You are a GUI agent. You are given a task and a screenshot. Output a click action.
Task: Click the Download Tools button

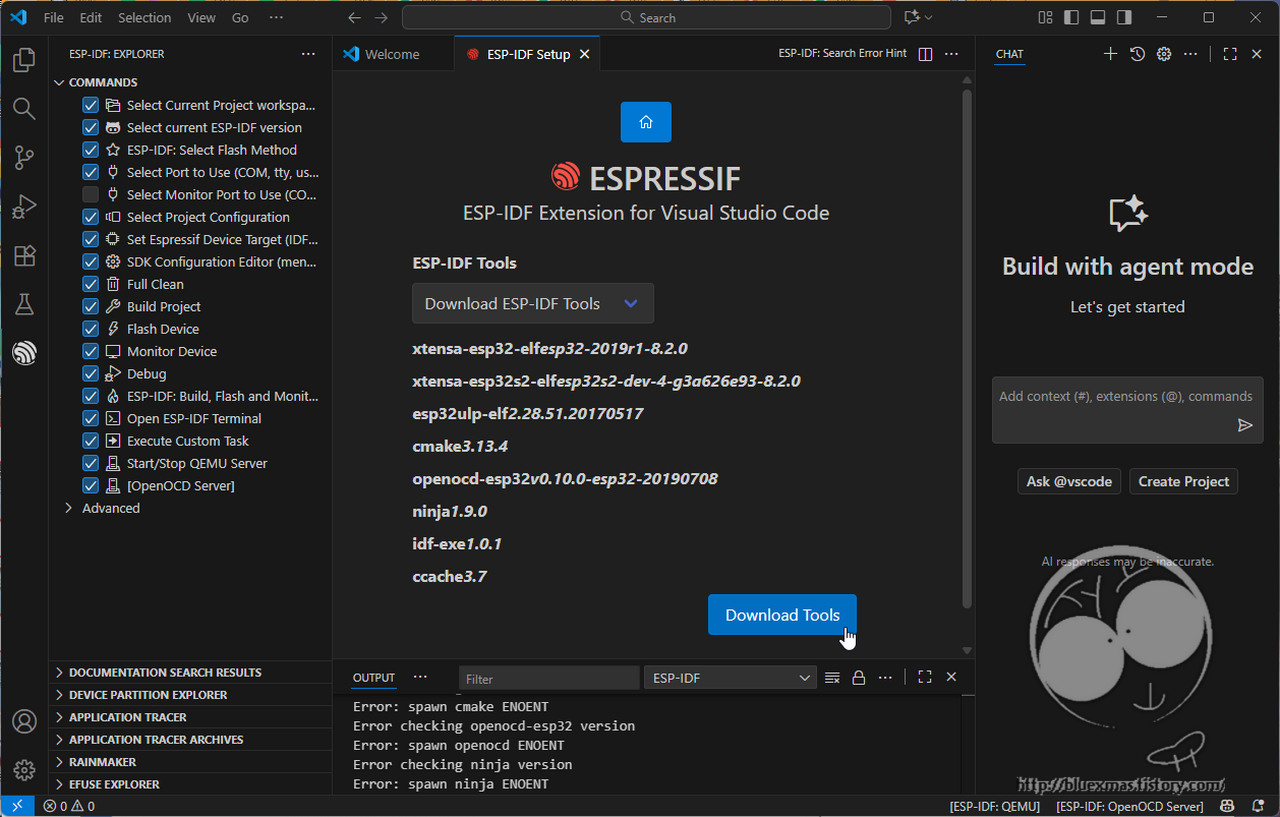[782, 614]
